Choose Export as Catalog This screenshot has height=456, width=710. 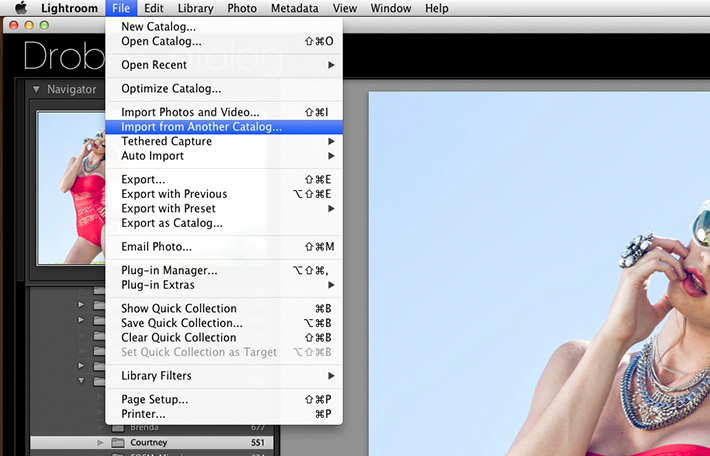pyautogui.click(x=224, y=223)
